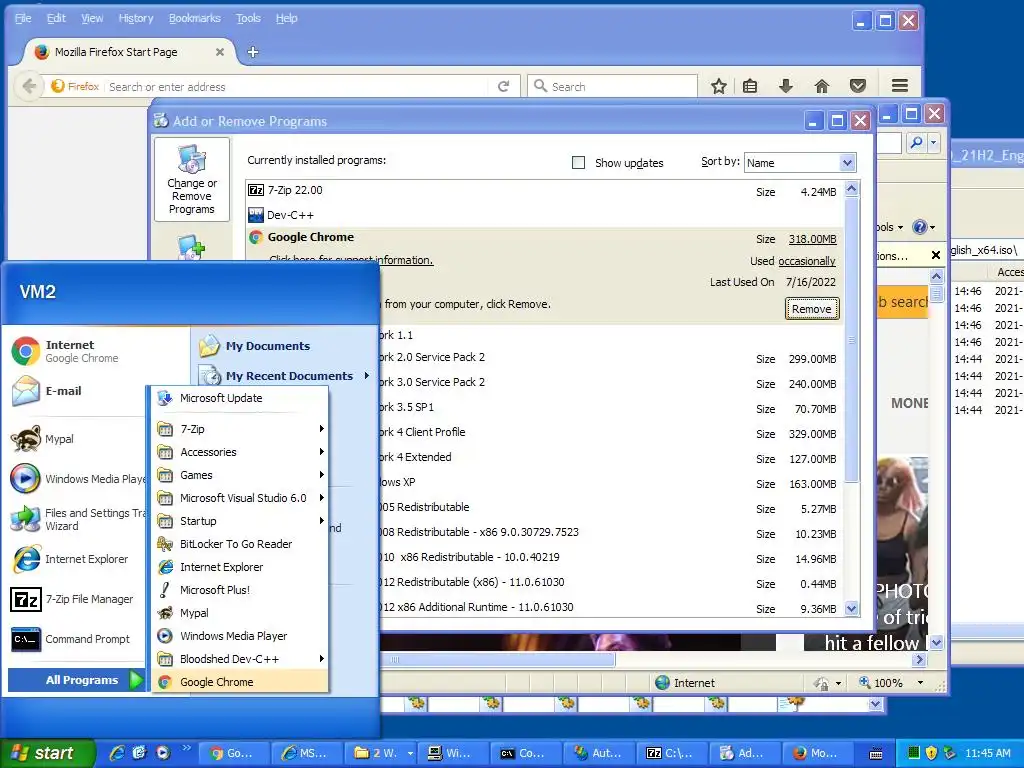The image size is (1024, 768).
Task: Close Mozilla Firefox Start Page tab
Action: (x=220, y=52)
